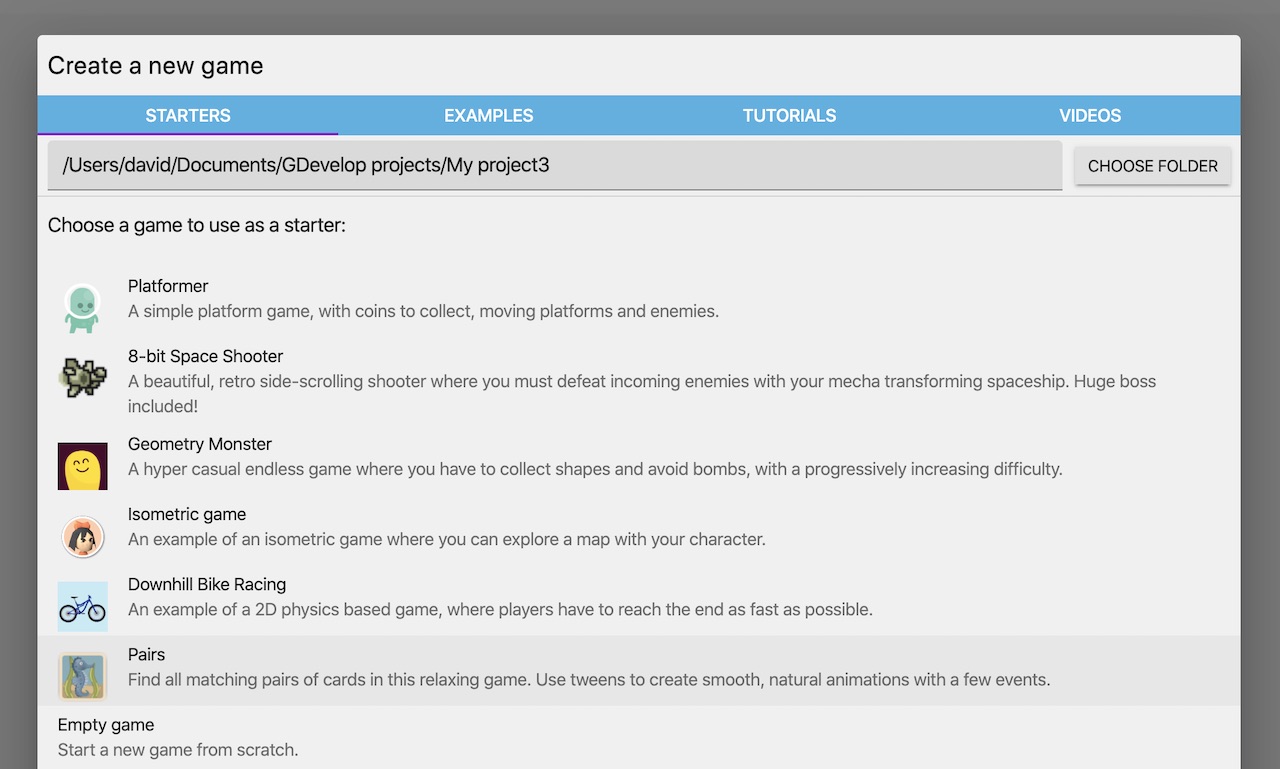Screen dimensions: 1280x769
Task: Switch to the Starters tab
Action: (188, 116)
